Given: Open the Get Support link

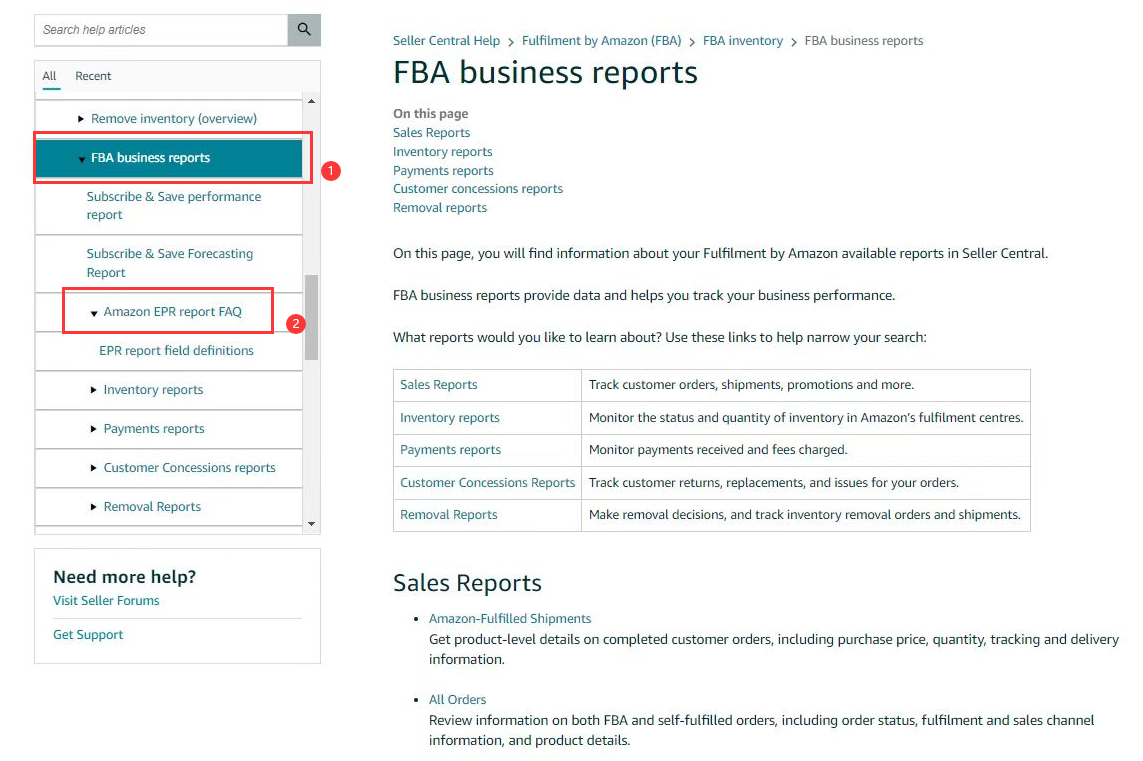Looking at the screenshot, I should coord(88,635).
